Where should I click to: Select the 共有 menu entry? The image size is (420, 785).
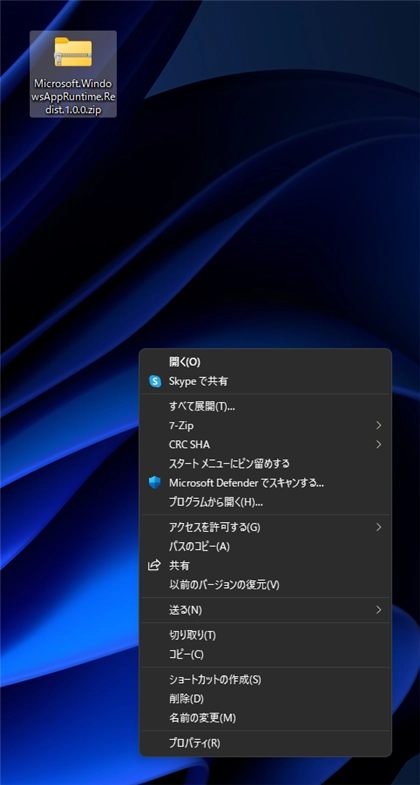pos(265,565)
